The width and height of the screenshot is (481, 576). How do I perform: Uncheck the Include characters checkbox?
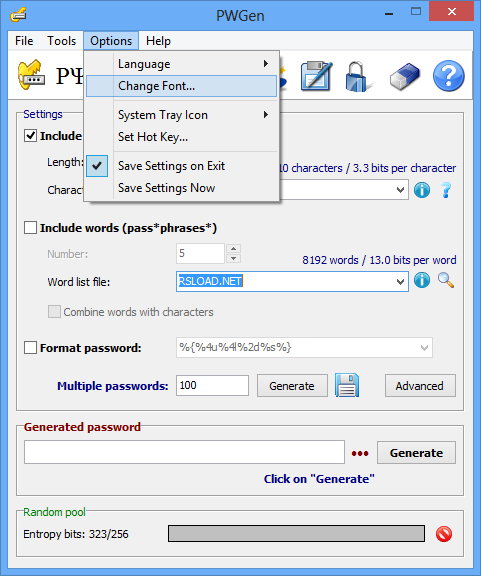(30, 136)
